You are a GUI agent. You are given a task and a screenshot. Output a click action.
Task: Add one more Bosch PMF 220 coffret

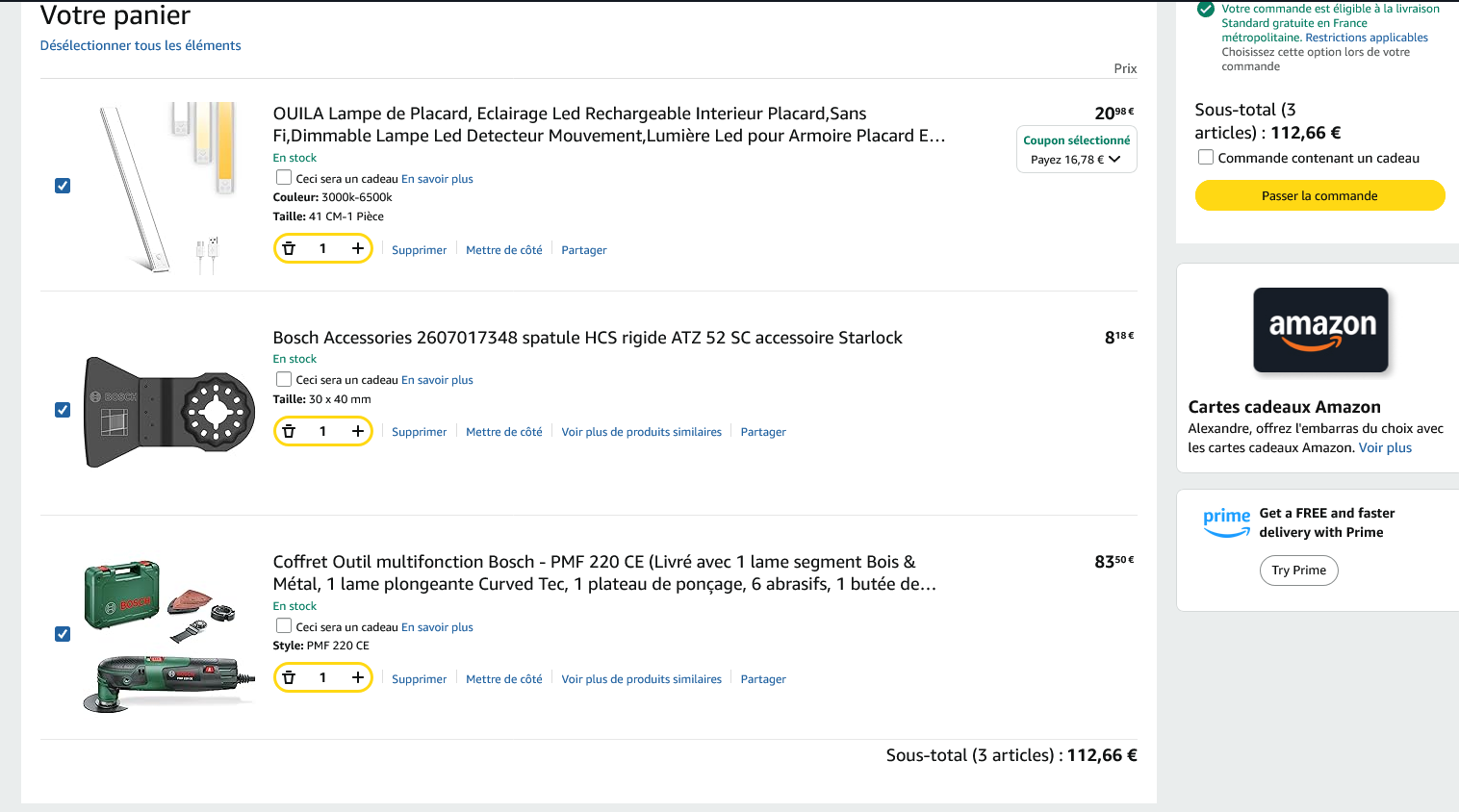(357, 677)
